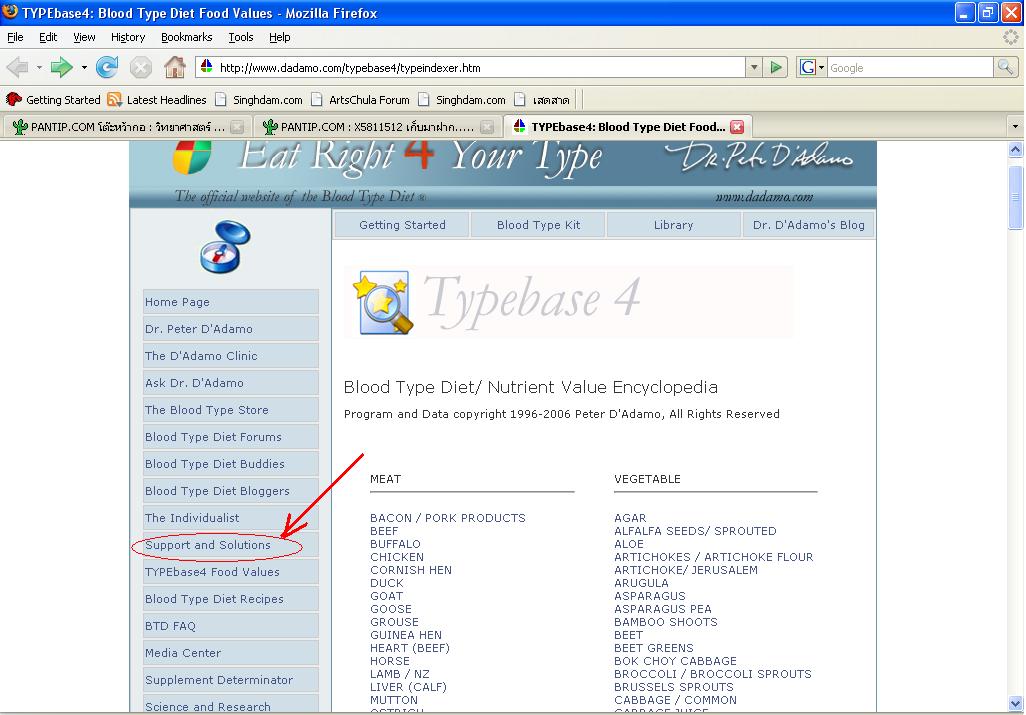Click the Home Page sidebar link
The width and height of the screenshot is (1026, 715).
[230, 302]
